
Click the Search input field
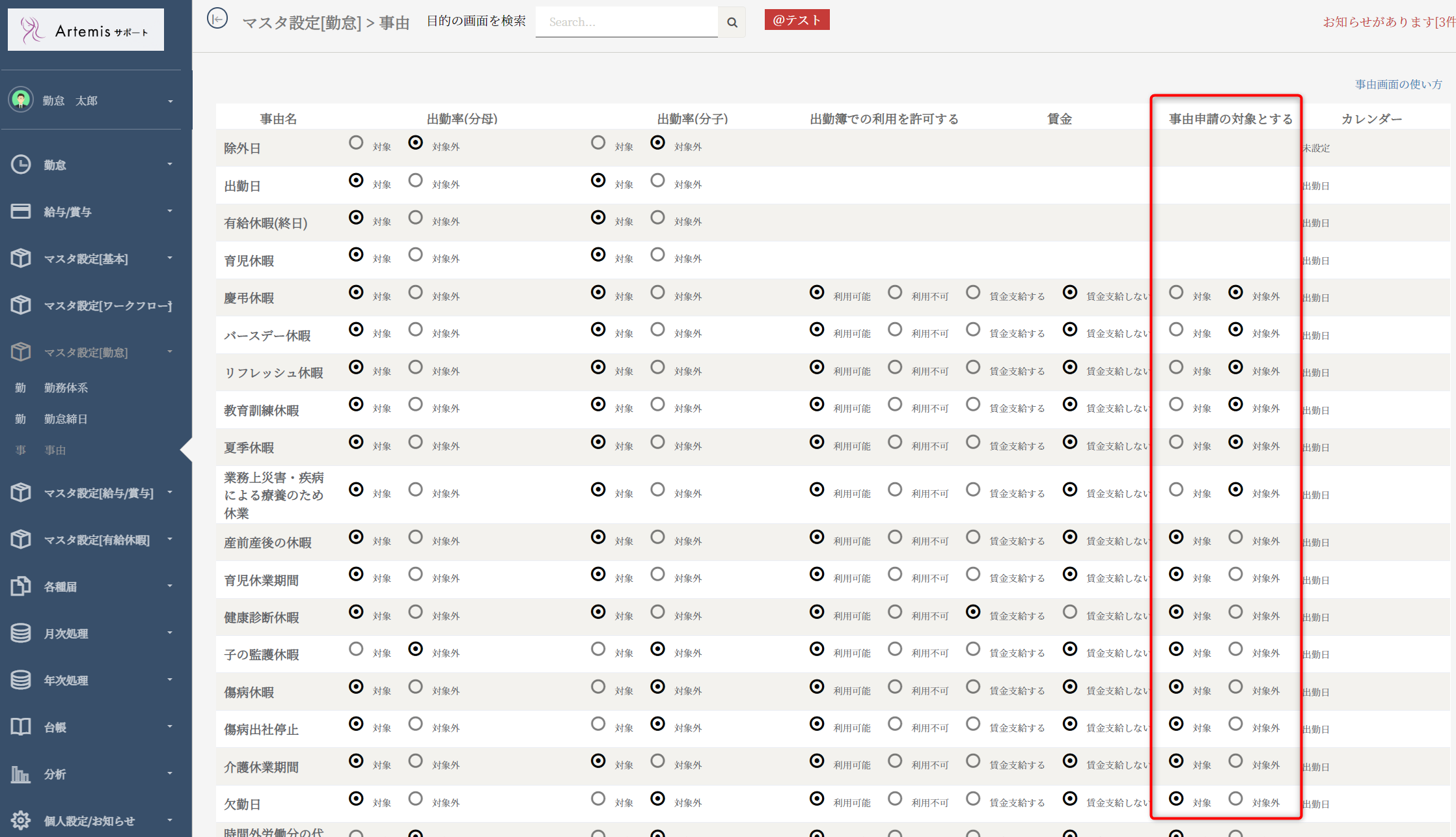(x=626, y=22)
